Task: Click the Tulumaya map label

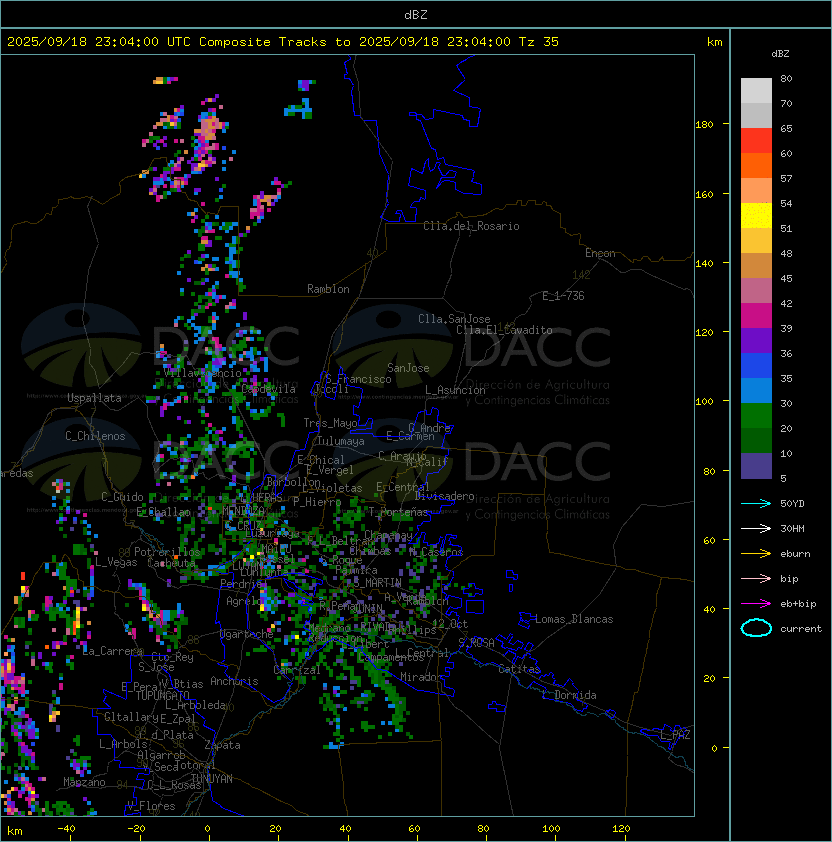Action: click(341, 441)
